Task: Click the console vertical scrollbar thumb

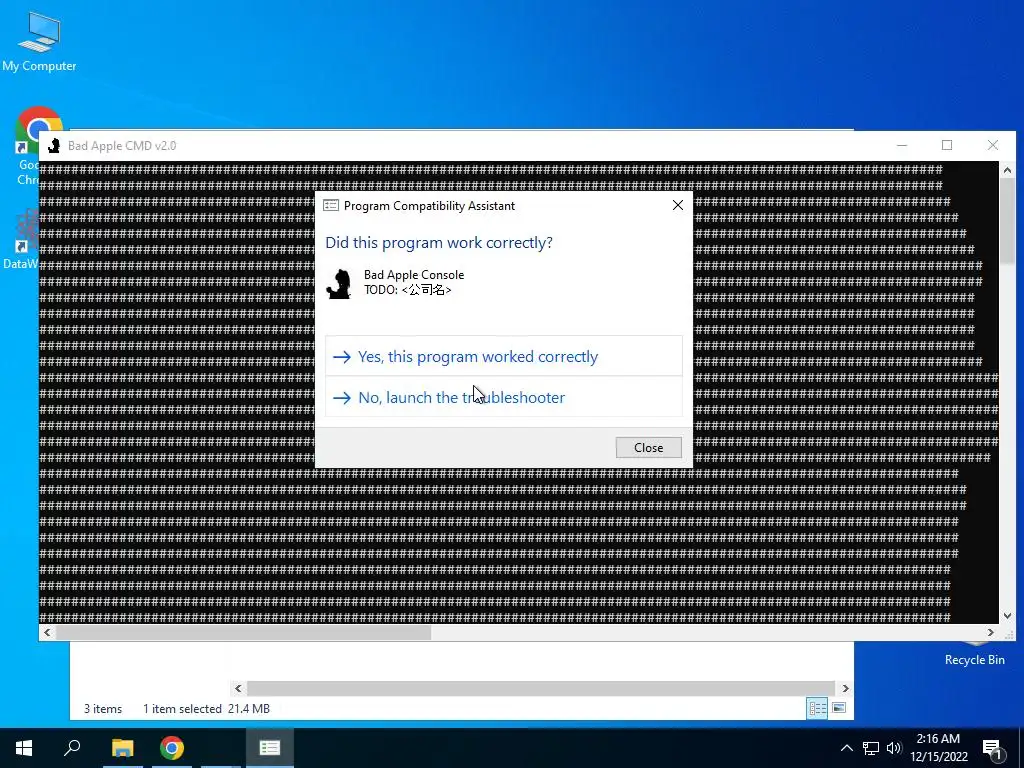Action: (1007, 222)
